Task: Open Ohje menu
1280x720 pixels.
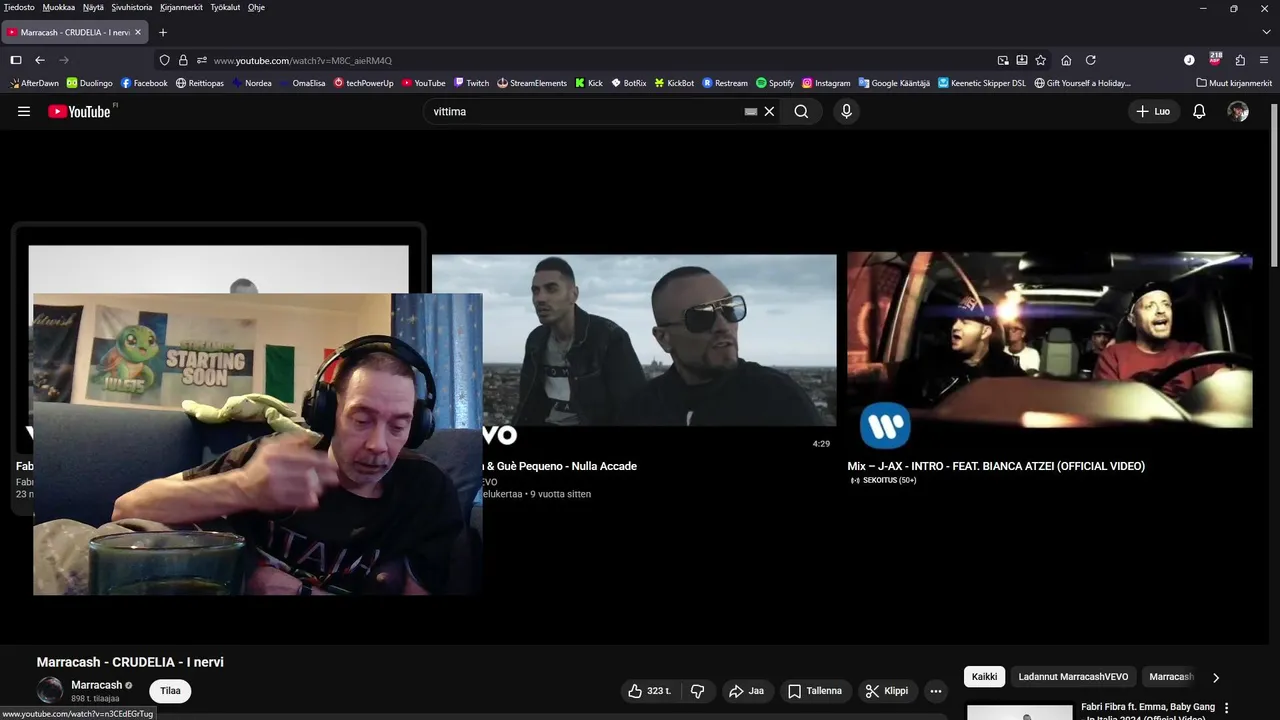Action: tap(256, 7)
